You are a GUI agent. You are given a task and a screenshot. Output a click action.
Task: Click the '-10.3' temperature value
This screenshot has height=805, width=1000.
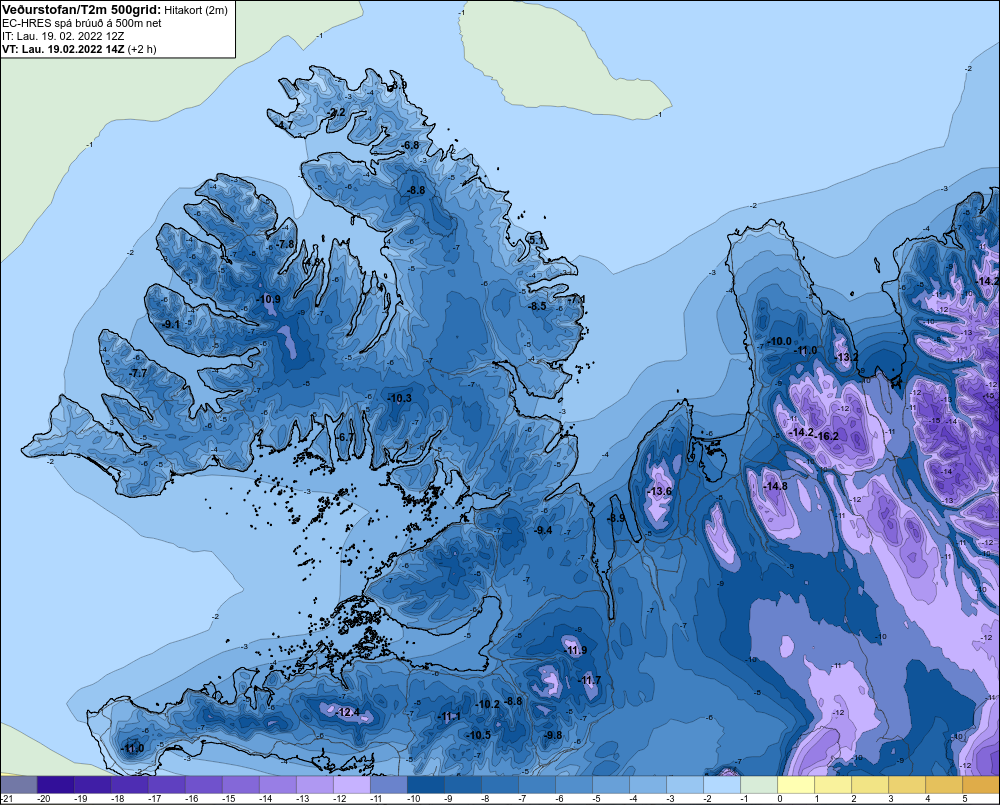click(400, 399)
